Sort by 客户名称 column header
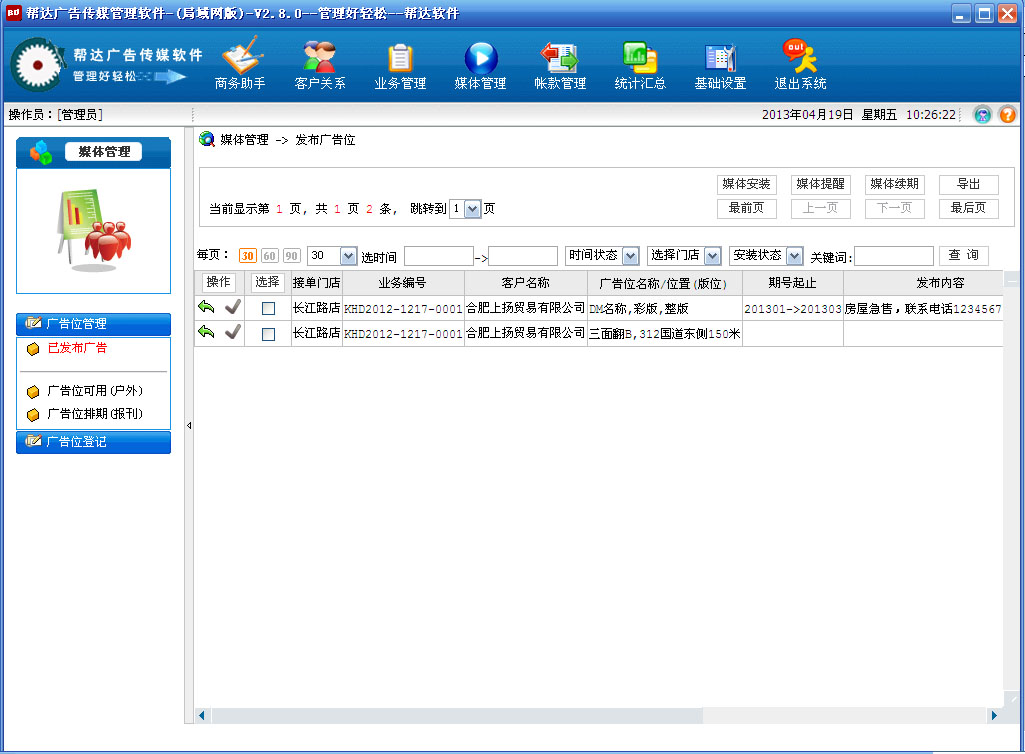Viewport: 1025px width, 754px height. point(526,283)
